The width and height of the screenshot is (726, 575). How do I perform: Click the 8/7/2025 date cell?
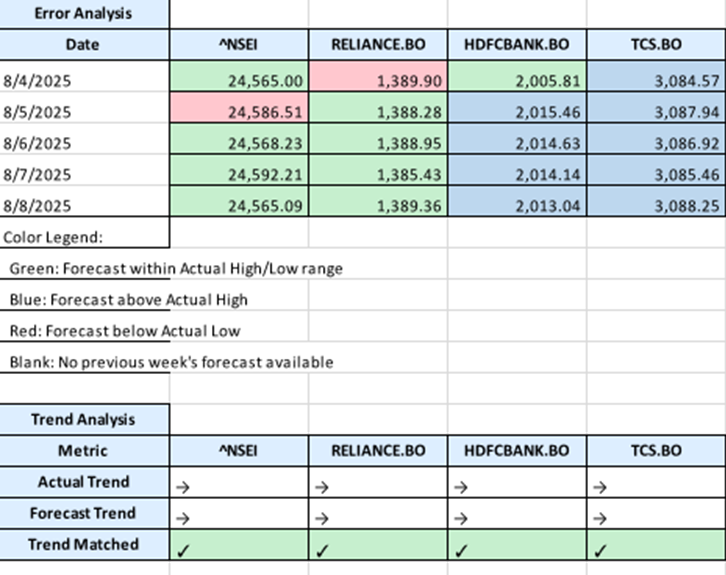(84, 170)
